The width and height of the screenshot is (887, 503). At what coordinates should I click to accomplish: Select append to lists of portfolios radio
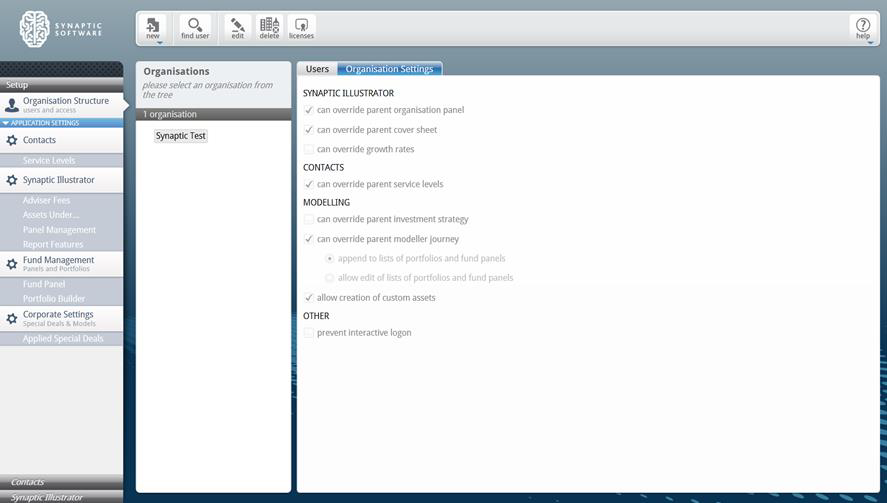[x=329, y=259]
